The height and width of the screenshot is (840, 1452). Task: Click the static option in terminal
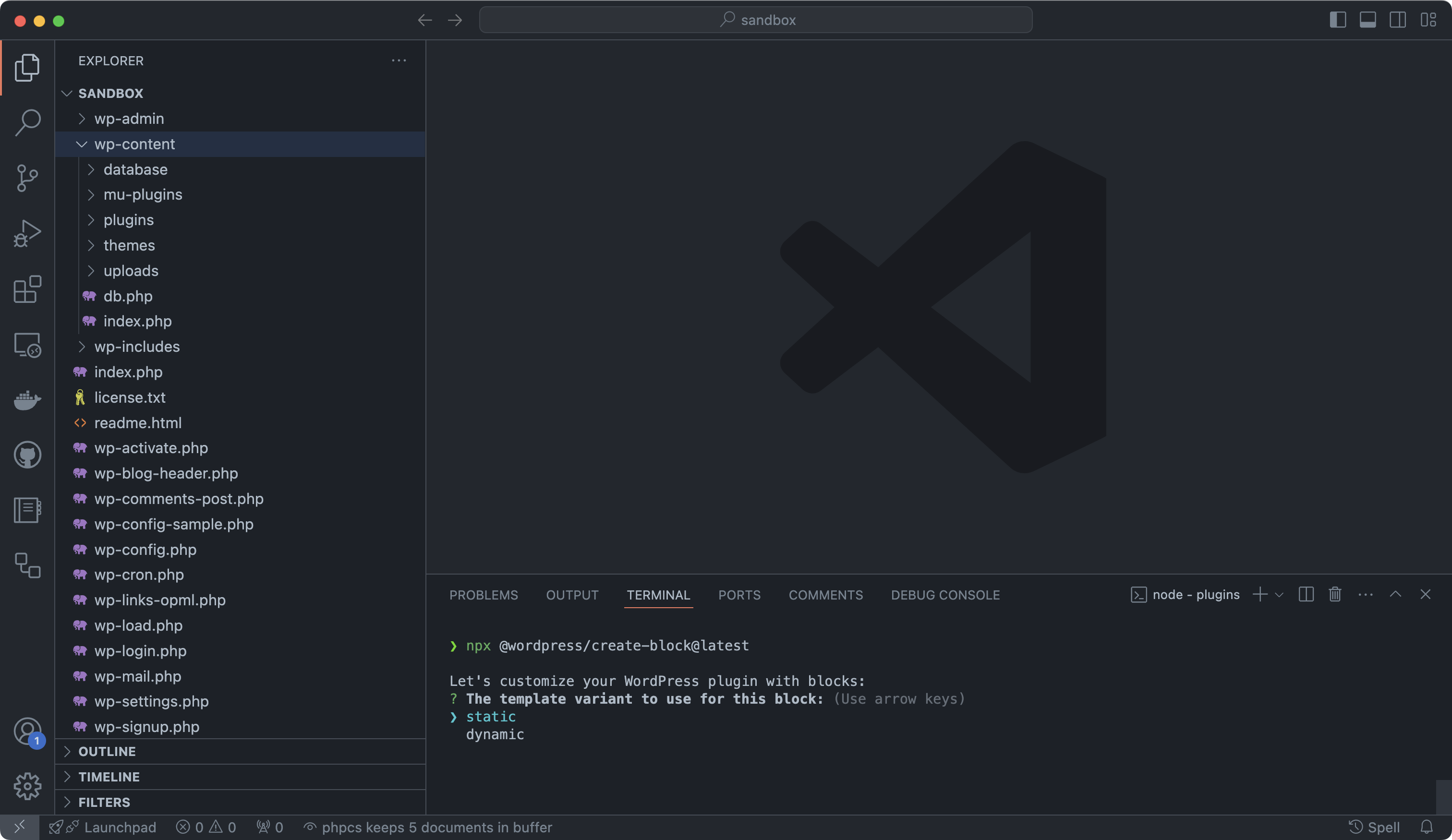(x=490, y=717)
